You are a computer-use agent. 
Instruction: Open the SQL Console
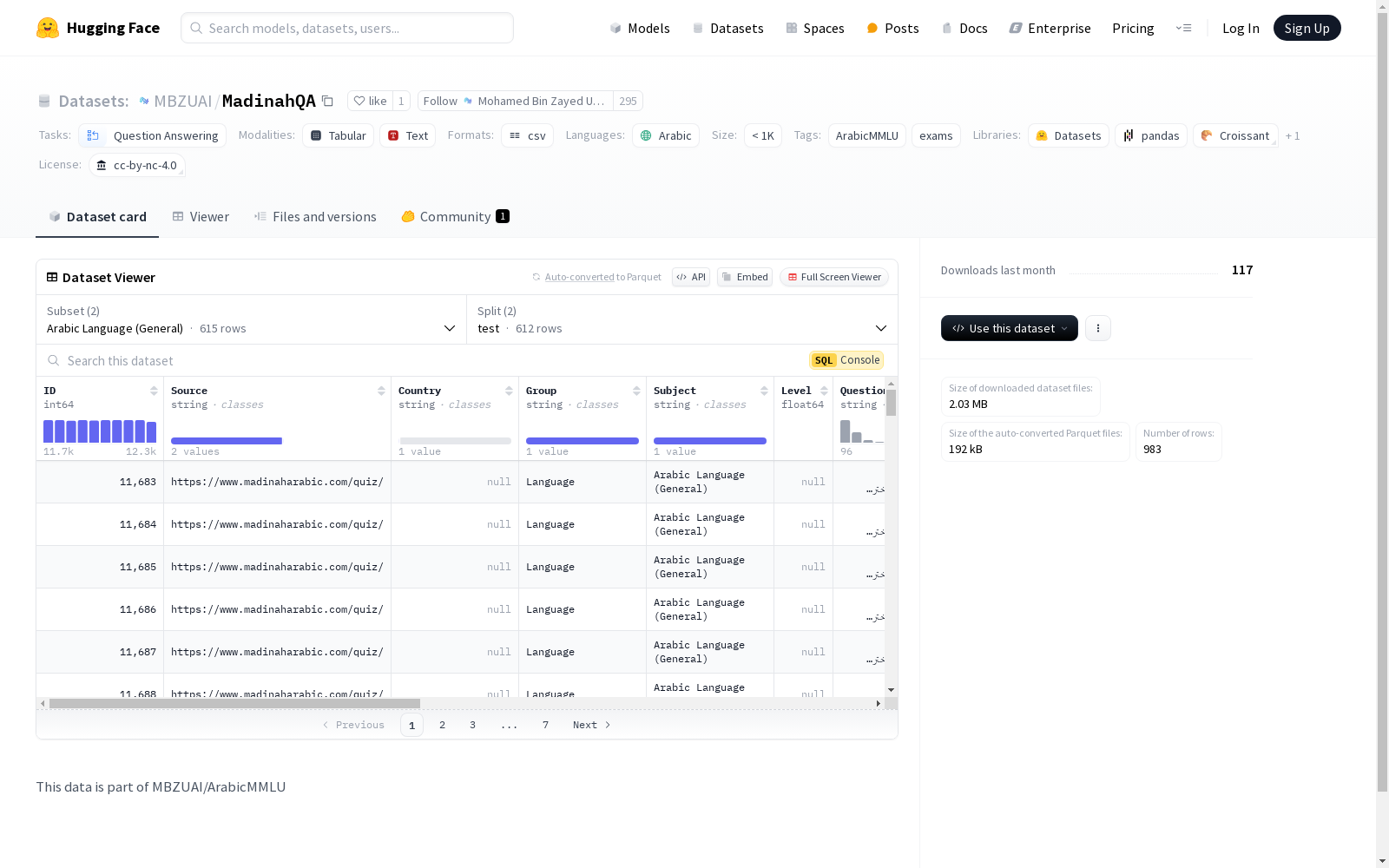[x=846, y=360]
